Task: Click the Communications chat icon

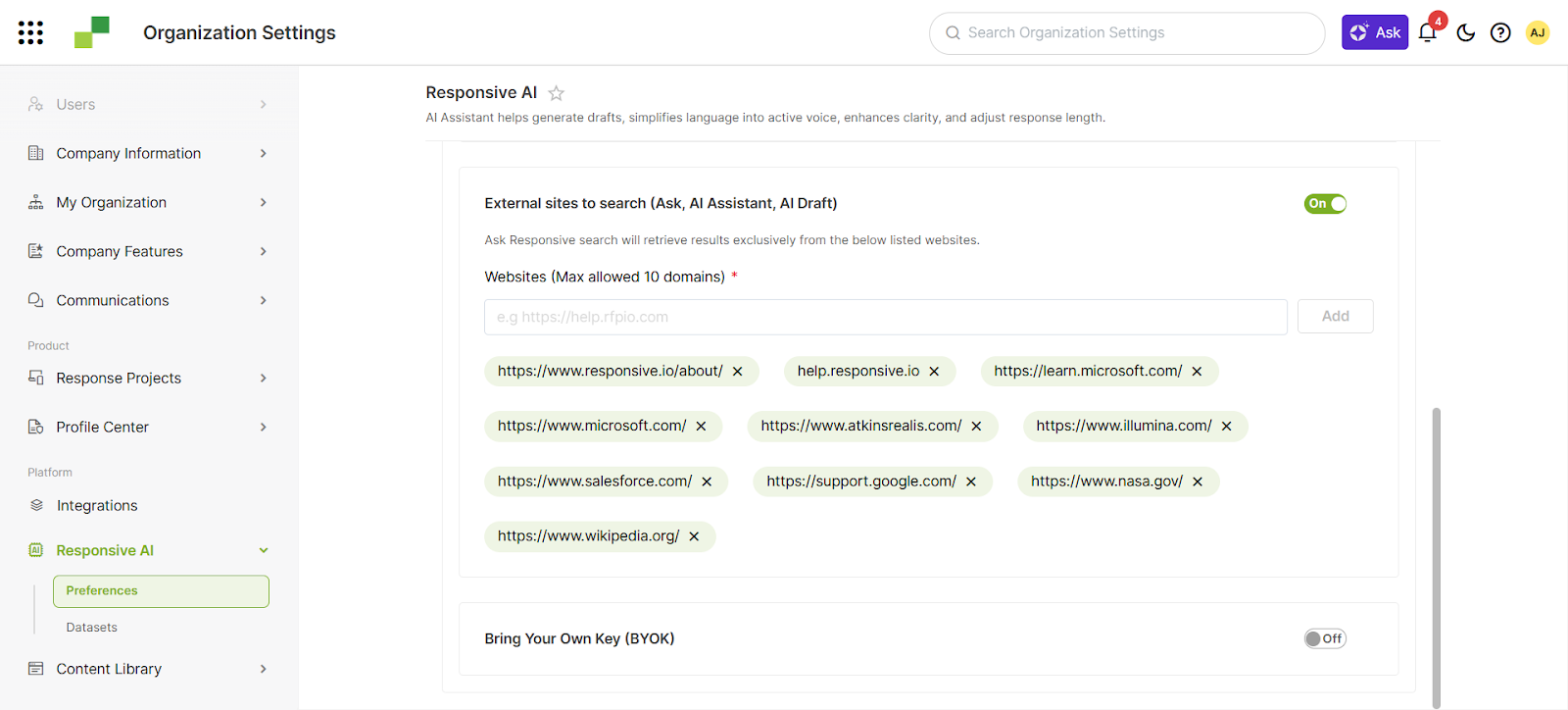Action: pyautogui.click(x=36, y=300)
